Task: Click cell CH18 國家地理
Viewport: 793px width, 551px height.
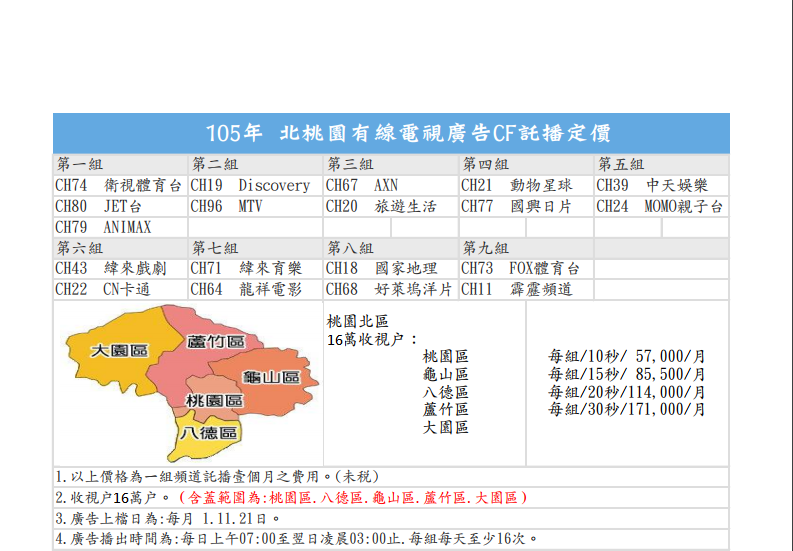Action: point(390,269)
